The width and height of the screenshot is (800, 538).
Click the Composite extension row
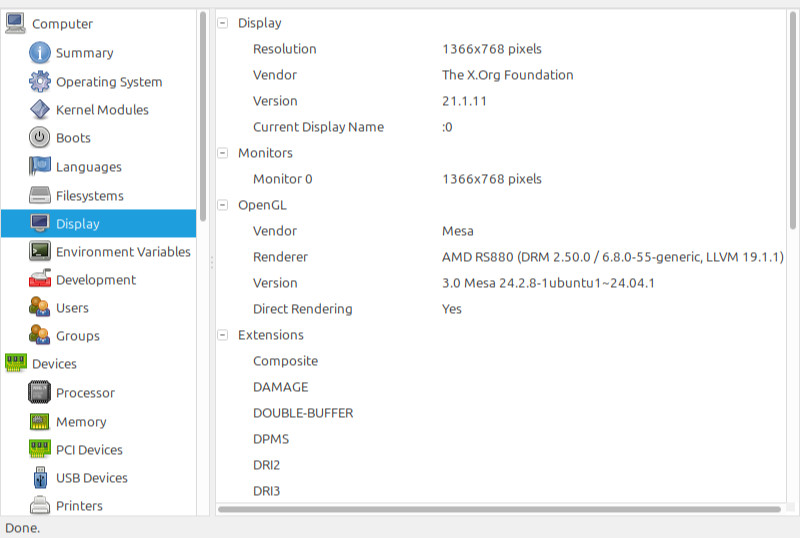click(x=501, y=361)
